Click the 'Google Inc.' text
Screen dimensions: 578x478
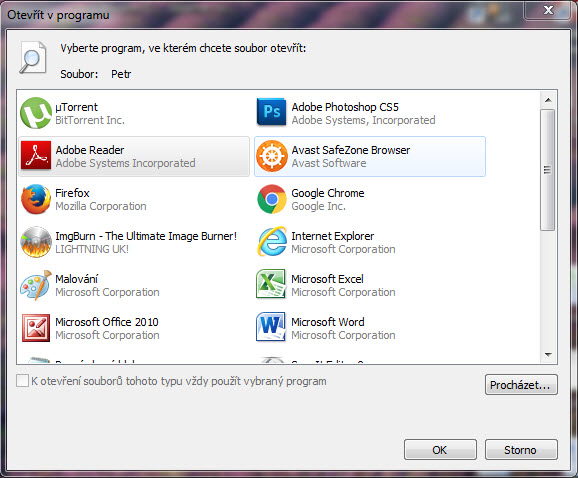pyautogui.click(x=318, y=206)
